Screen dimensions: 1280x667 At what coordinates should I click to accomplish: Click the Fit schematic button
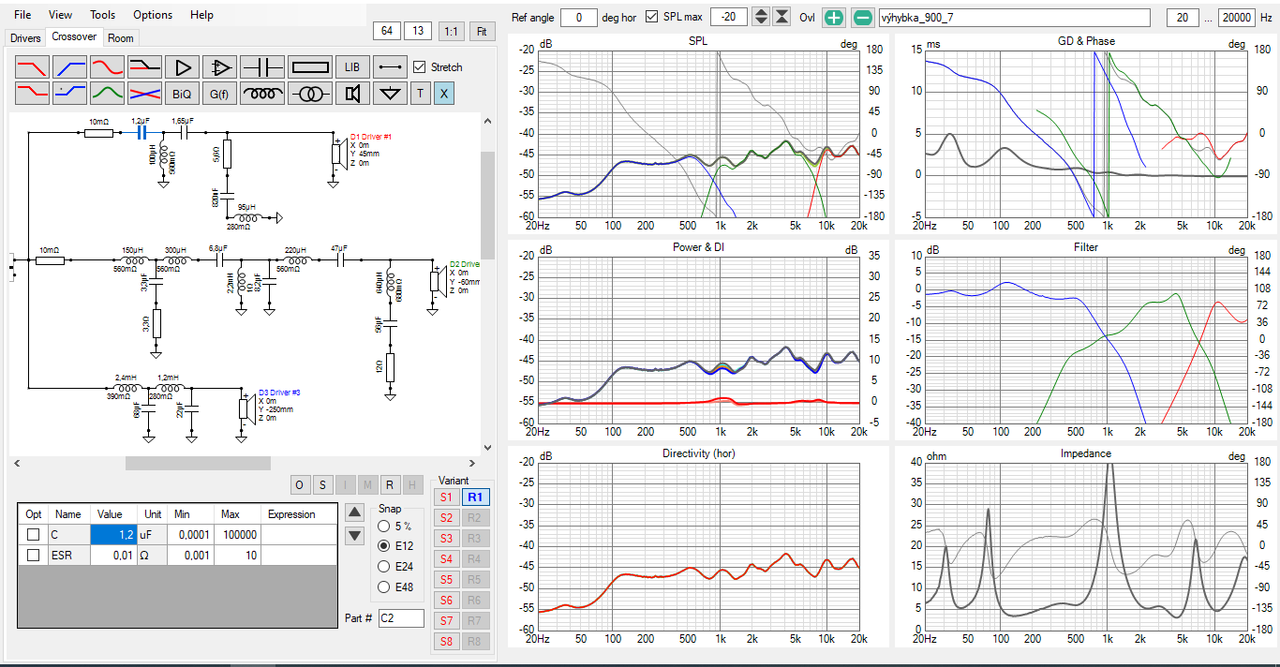(x=483, y=31)
